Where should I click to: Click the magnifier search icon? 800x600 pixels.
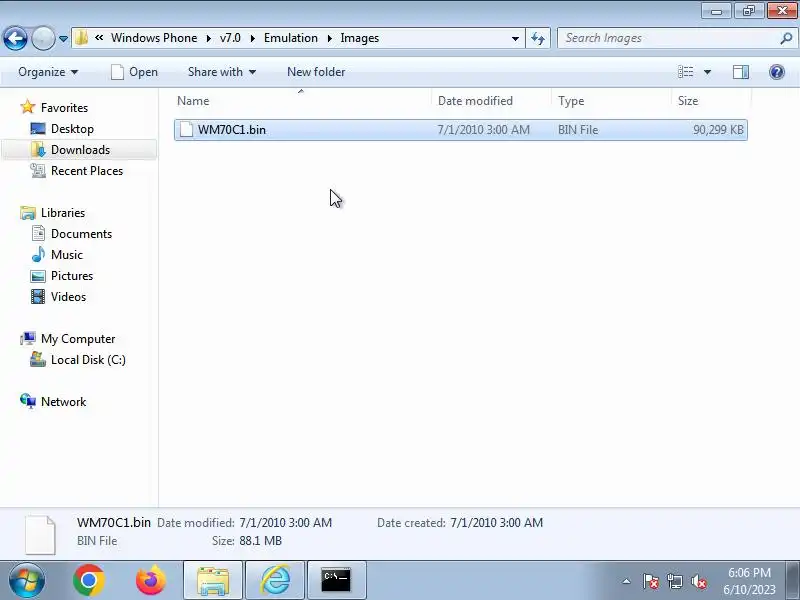pos(786,38)
